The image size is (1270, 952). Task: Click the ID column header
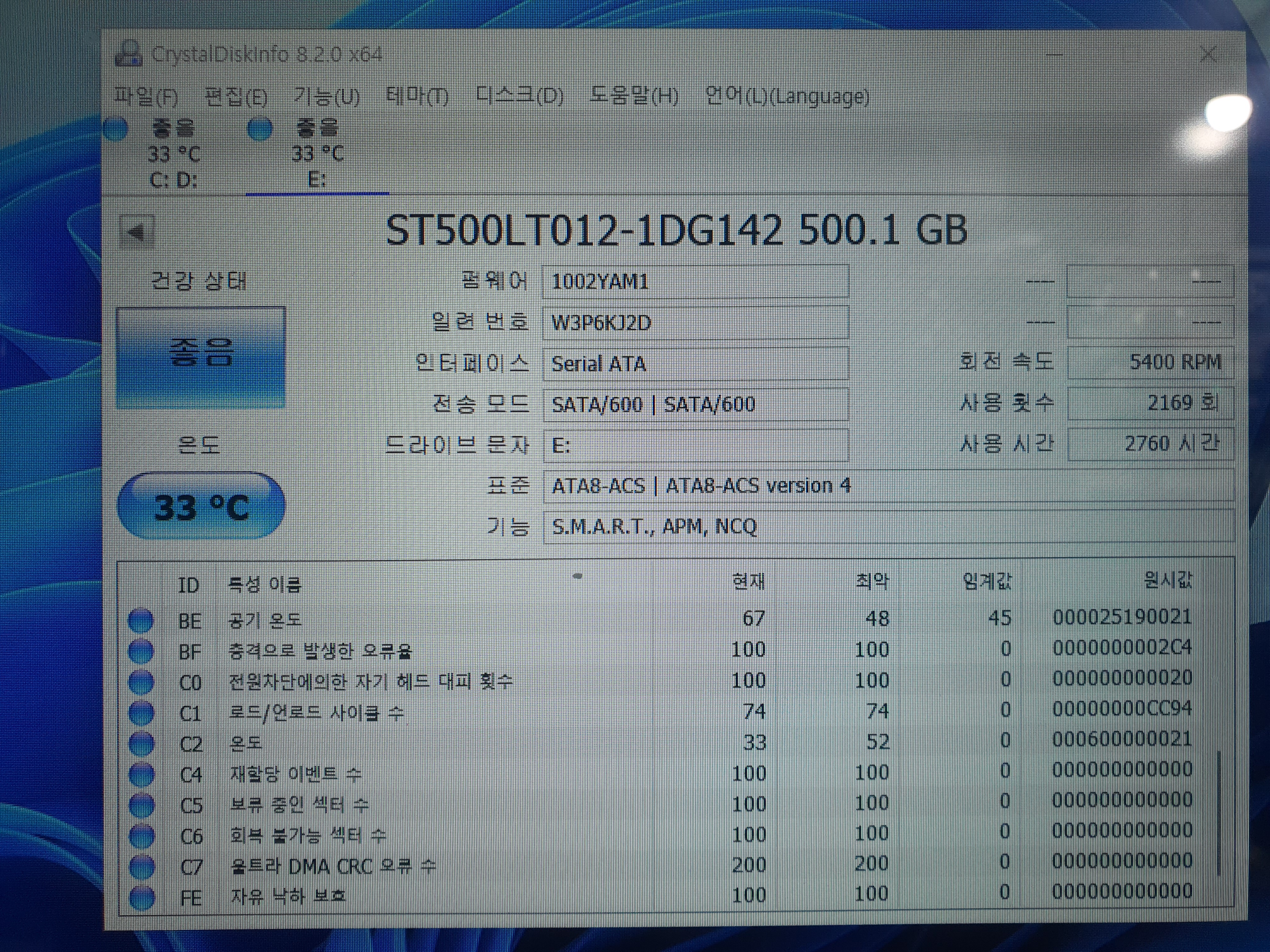[x=188, y=585]
